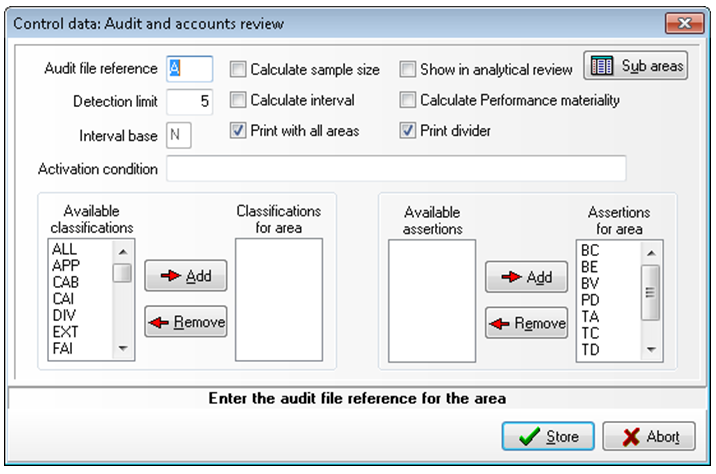
Task: Enable Show in analytical review
Action: (x=408, y=69)
